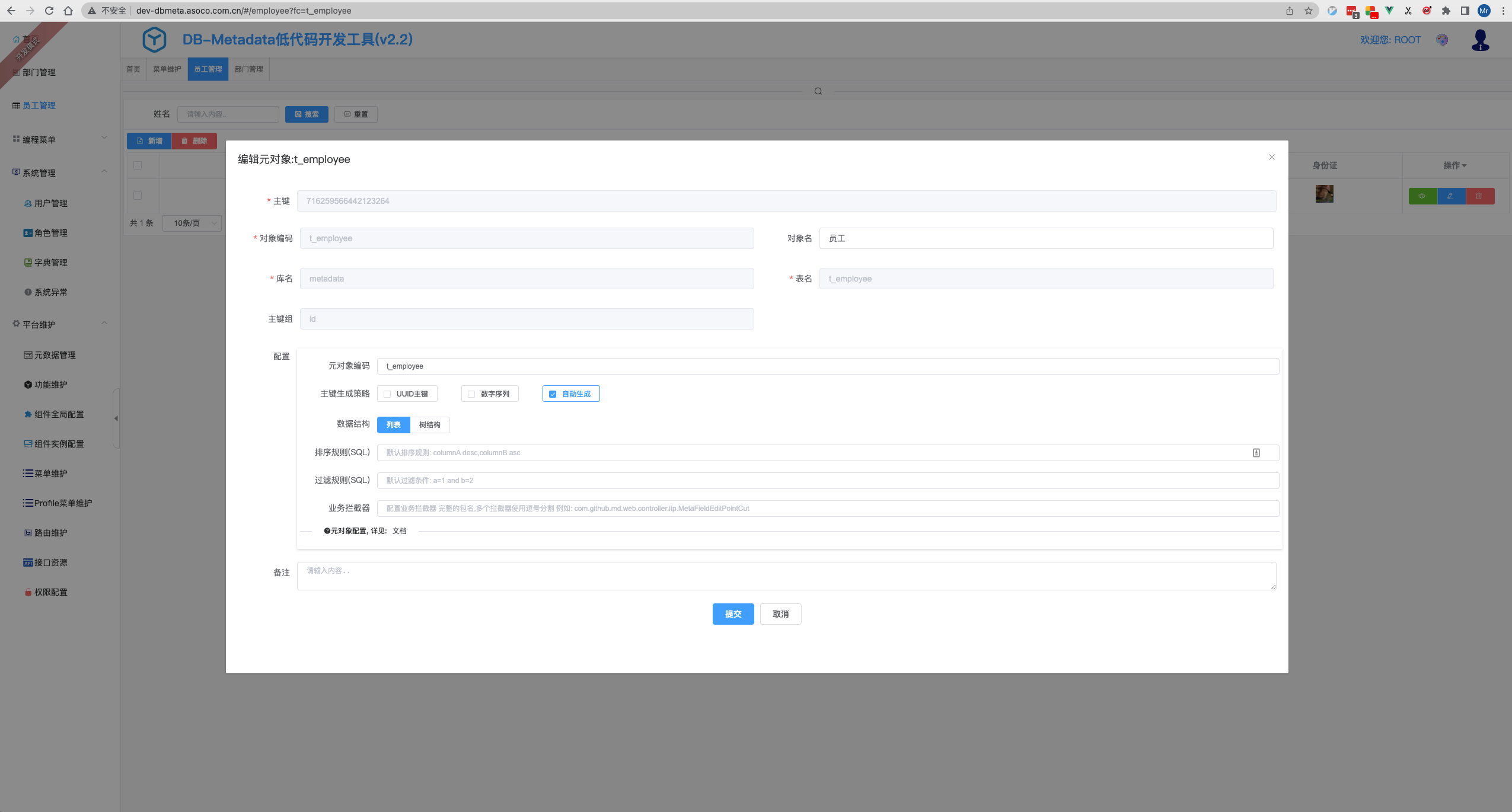Click the green eye view icon button

pos(1422,196)
